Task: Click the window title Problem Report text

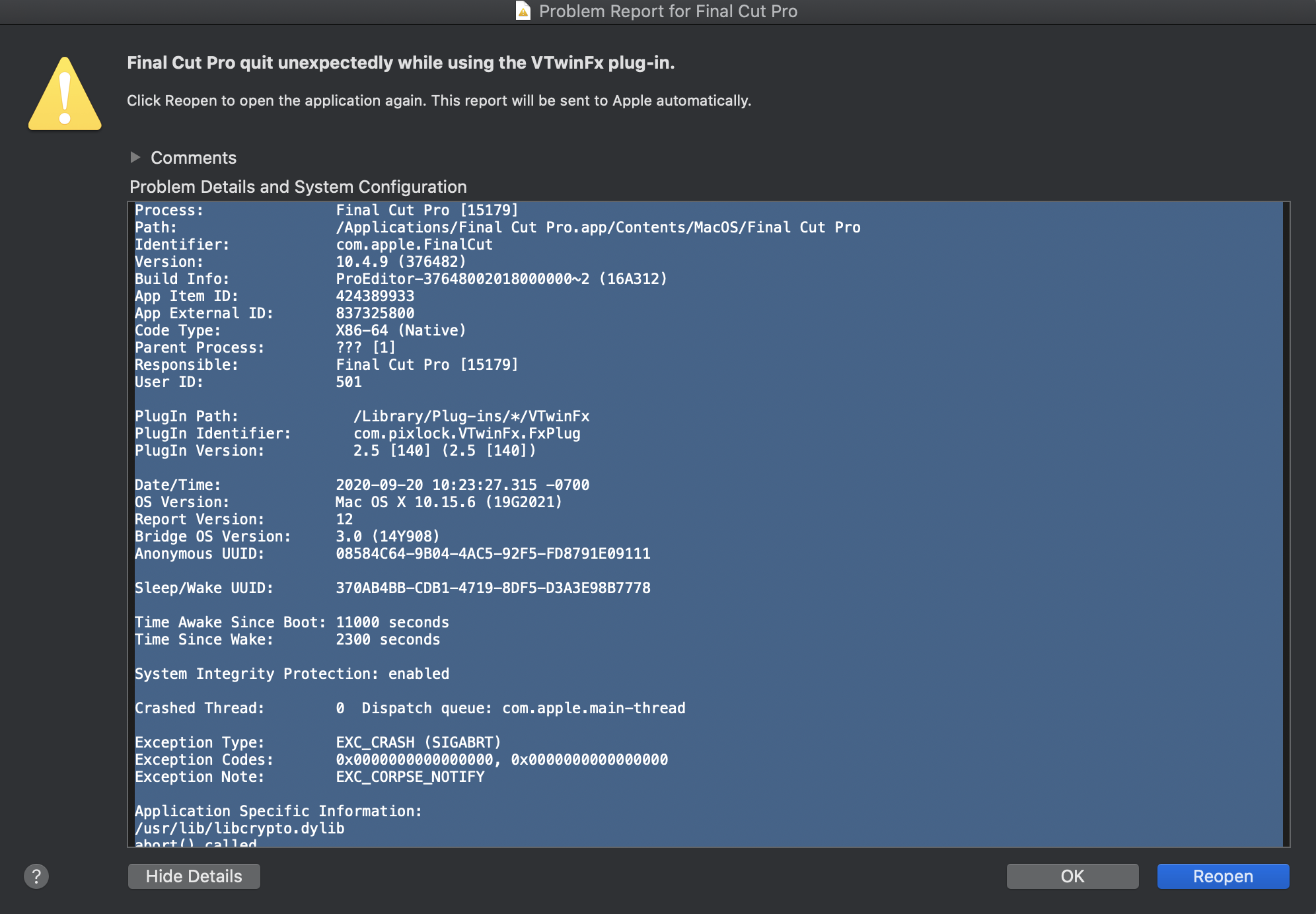Action: [x=667, y=11]
